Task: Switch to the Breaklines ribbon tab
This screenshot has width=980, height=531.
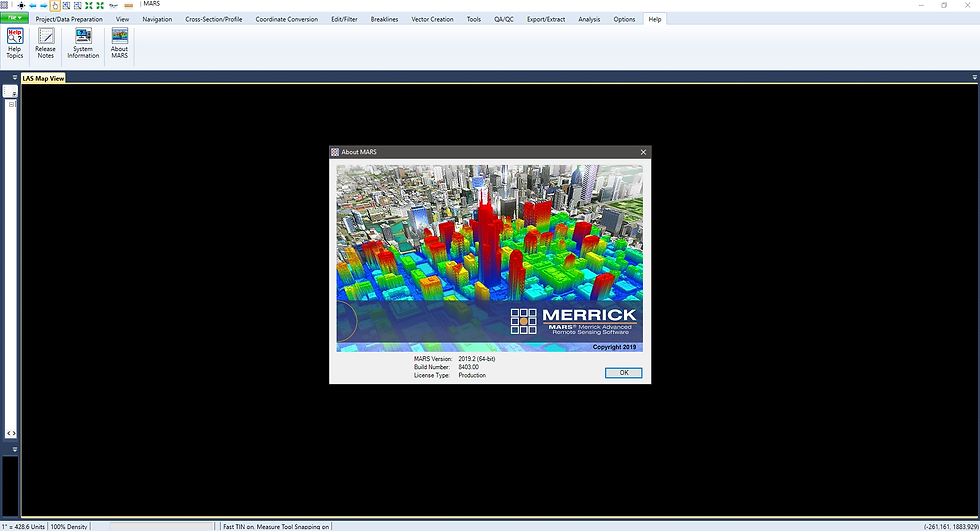Action: (384, 19)
